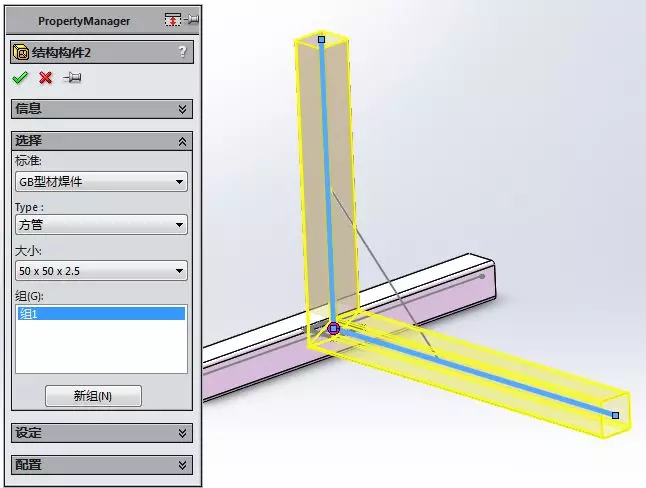The image size is (646, 488).
Task: Click the PropertyManager title text
Action: point(84,21)
